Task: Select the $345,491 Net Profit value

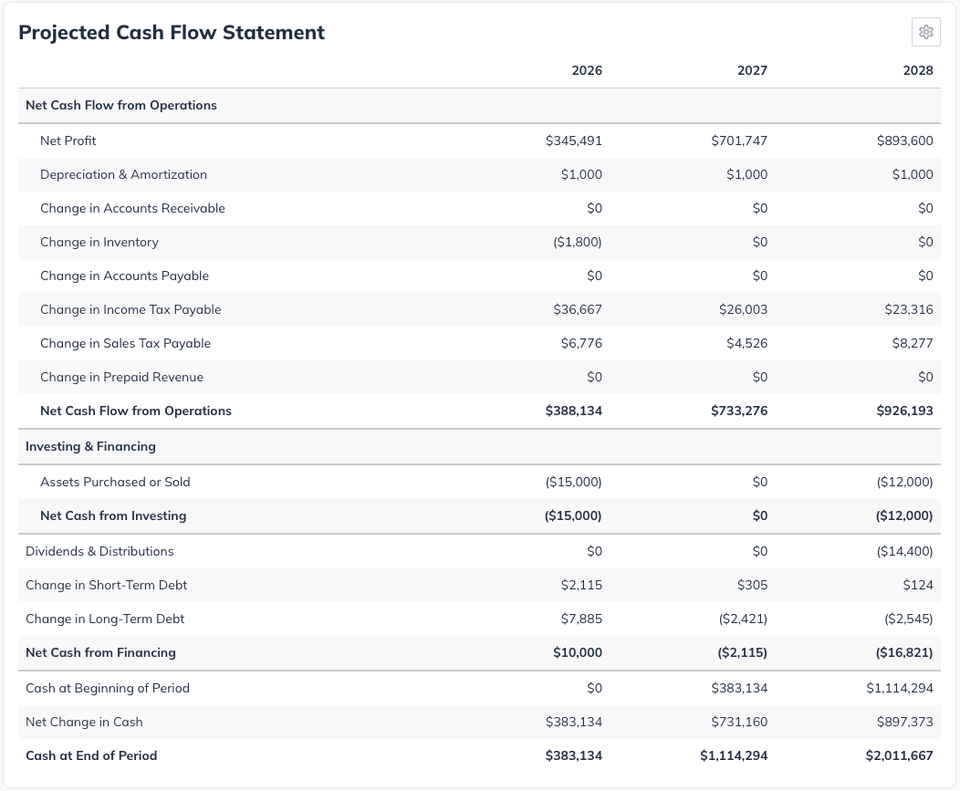Action: (574, 141)
